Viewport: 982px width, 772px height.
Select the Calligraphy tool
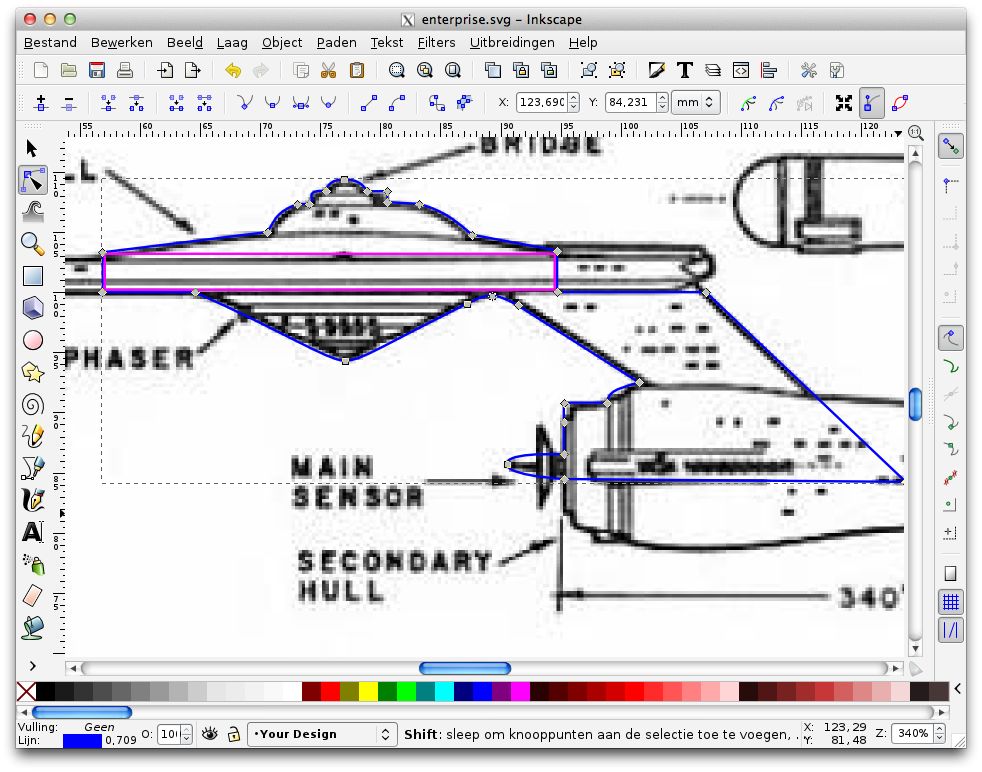[x=33, y=500]
